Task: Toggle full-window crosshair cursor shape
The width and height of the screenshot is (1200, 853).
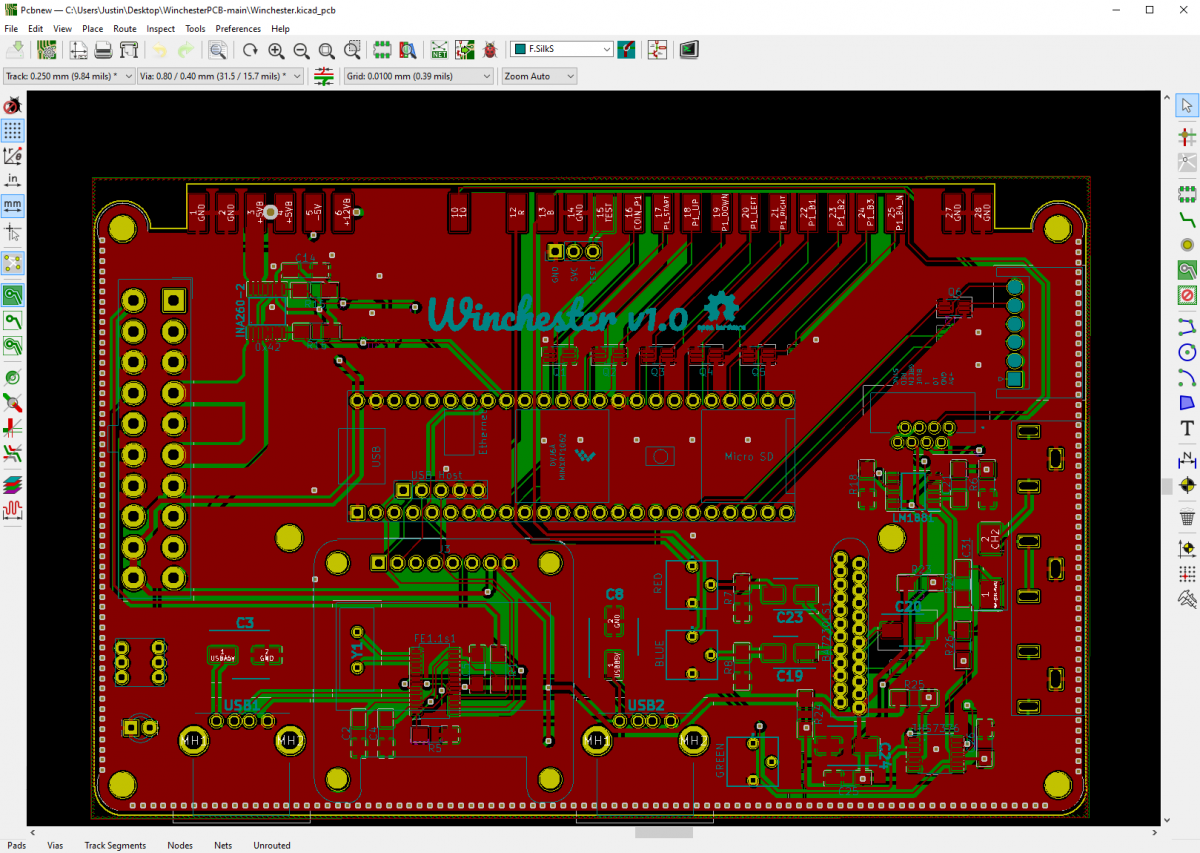Action: tap(13, 232)
